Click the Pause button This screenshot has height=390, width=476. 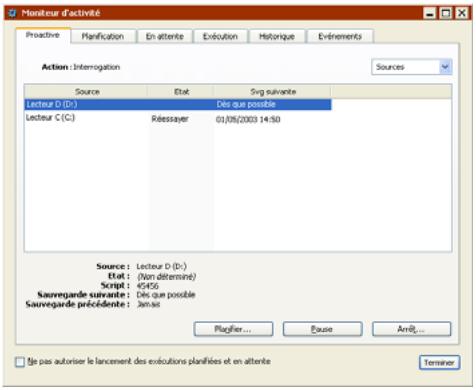[x=322, y=329]
